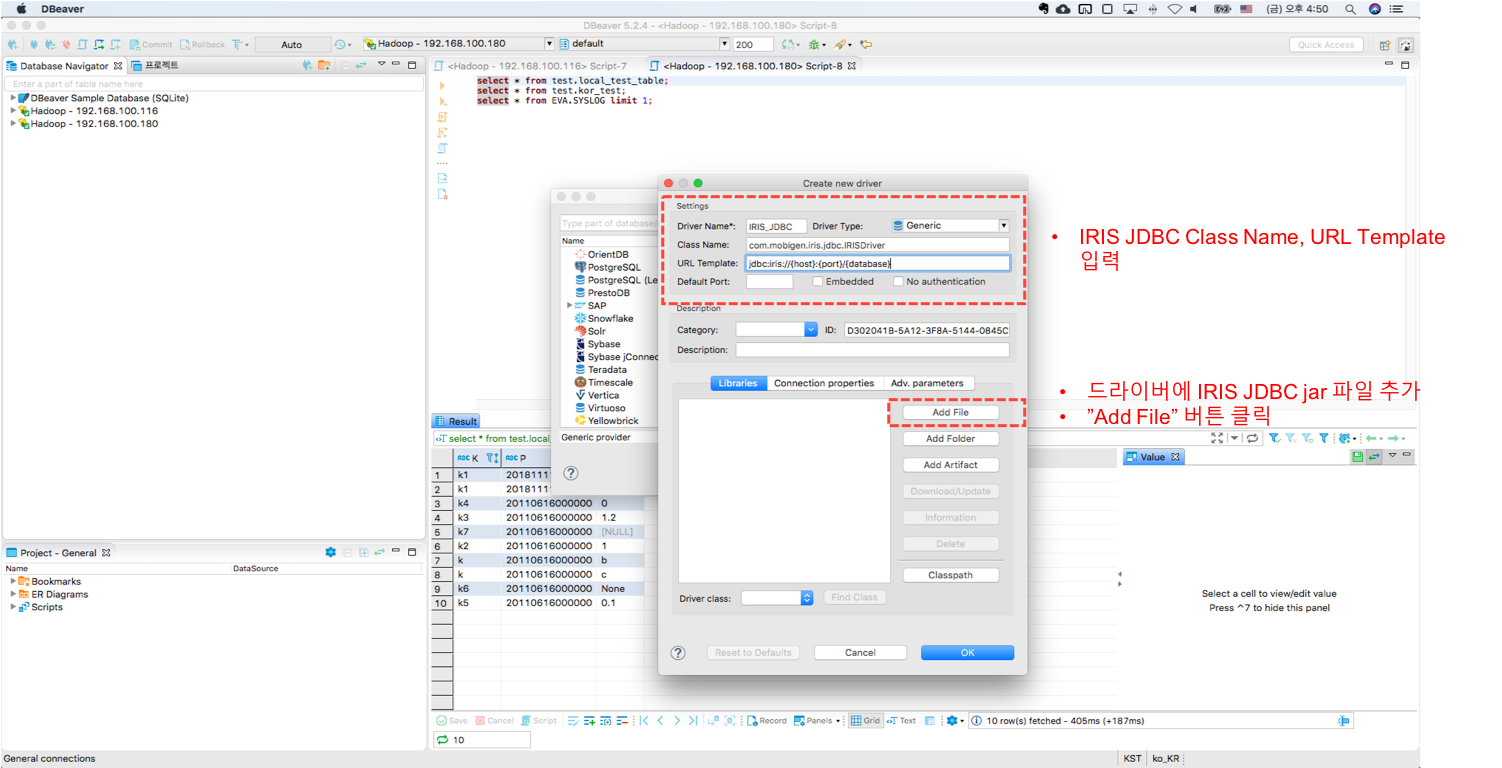Switch to the Adv. parameters tab

[927, 383]
